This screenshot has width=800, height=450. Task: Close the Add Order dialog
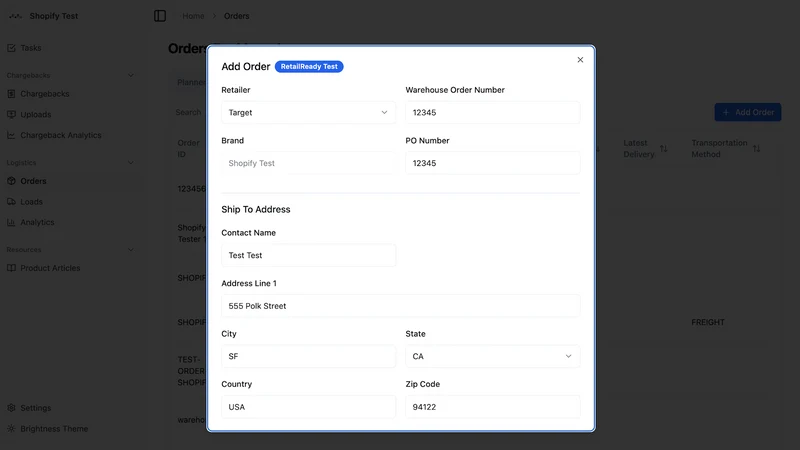click(x=580, y=60)
